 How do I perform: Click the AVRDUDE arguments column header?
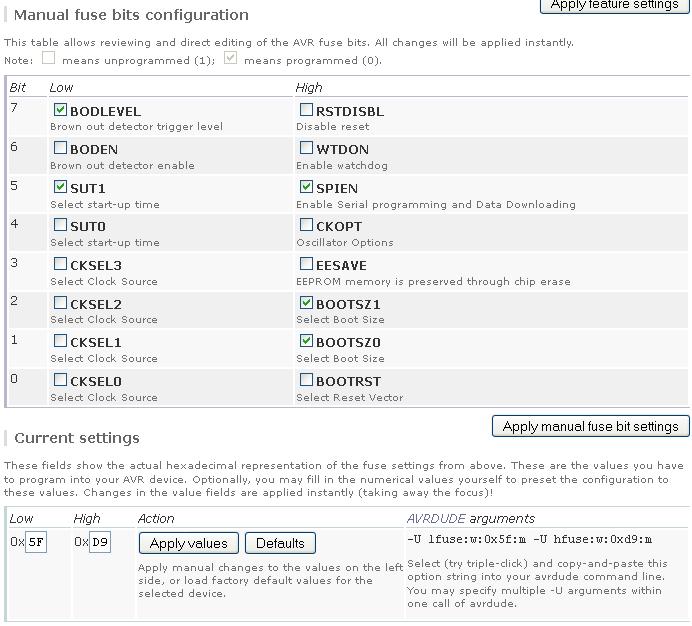(x=470, y=518)
